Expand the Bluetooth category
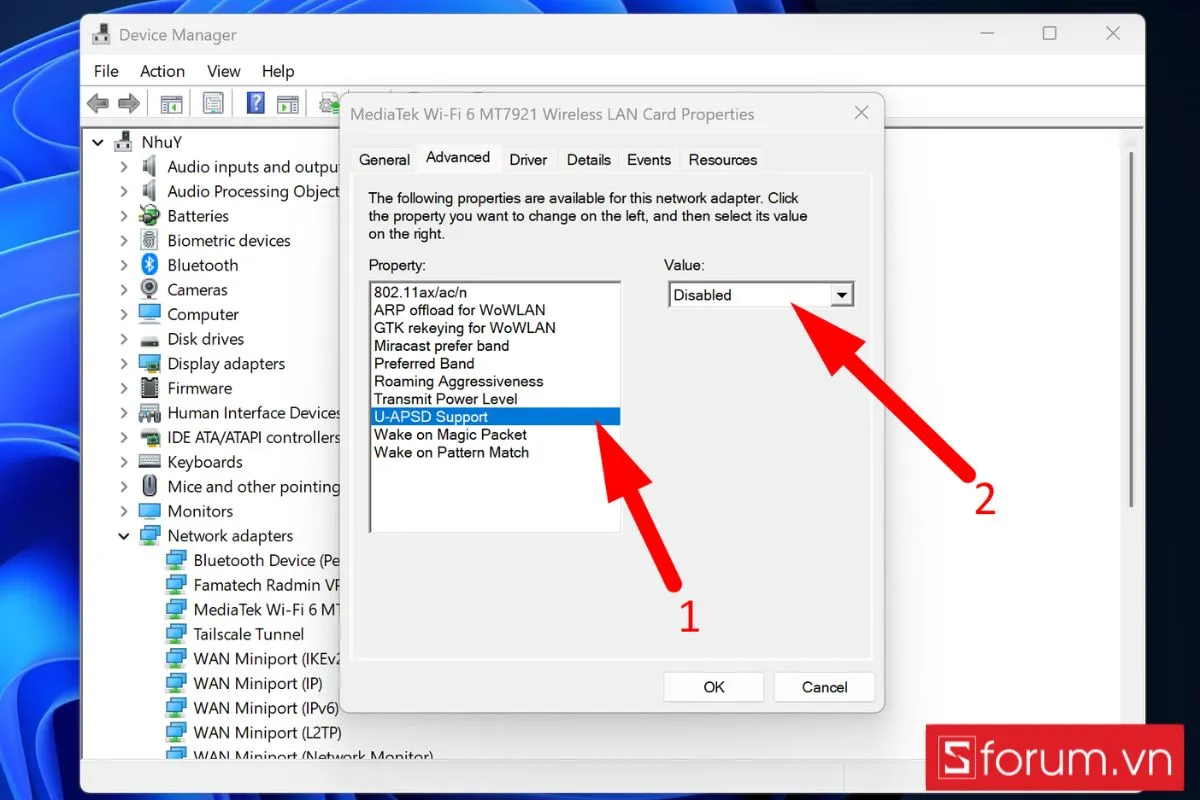The image size is (1200, 800). tap(124, 264)
